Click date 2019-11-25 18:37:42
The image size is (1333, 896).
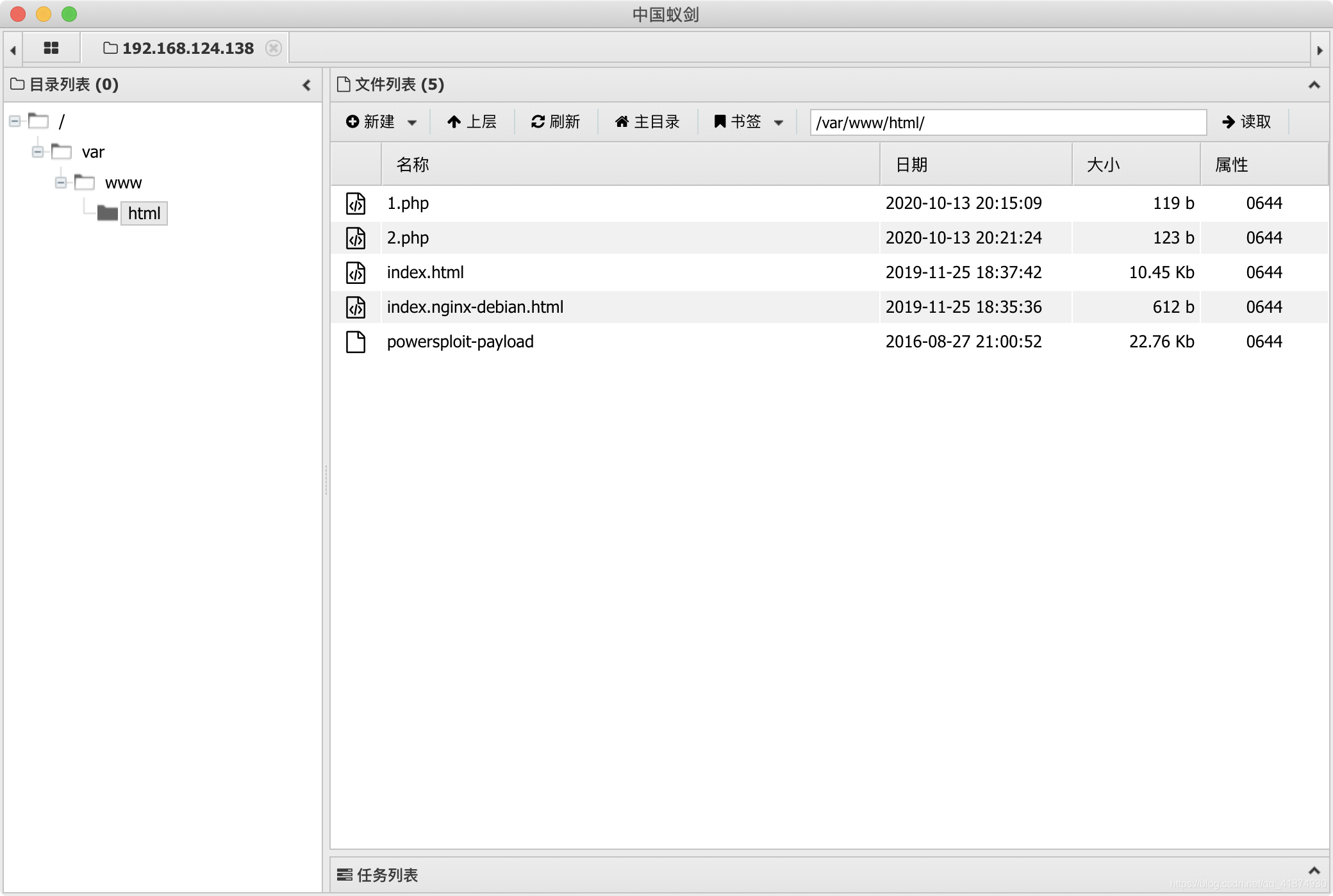(964, 272)
